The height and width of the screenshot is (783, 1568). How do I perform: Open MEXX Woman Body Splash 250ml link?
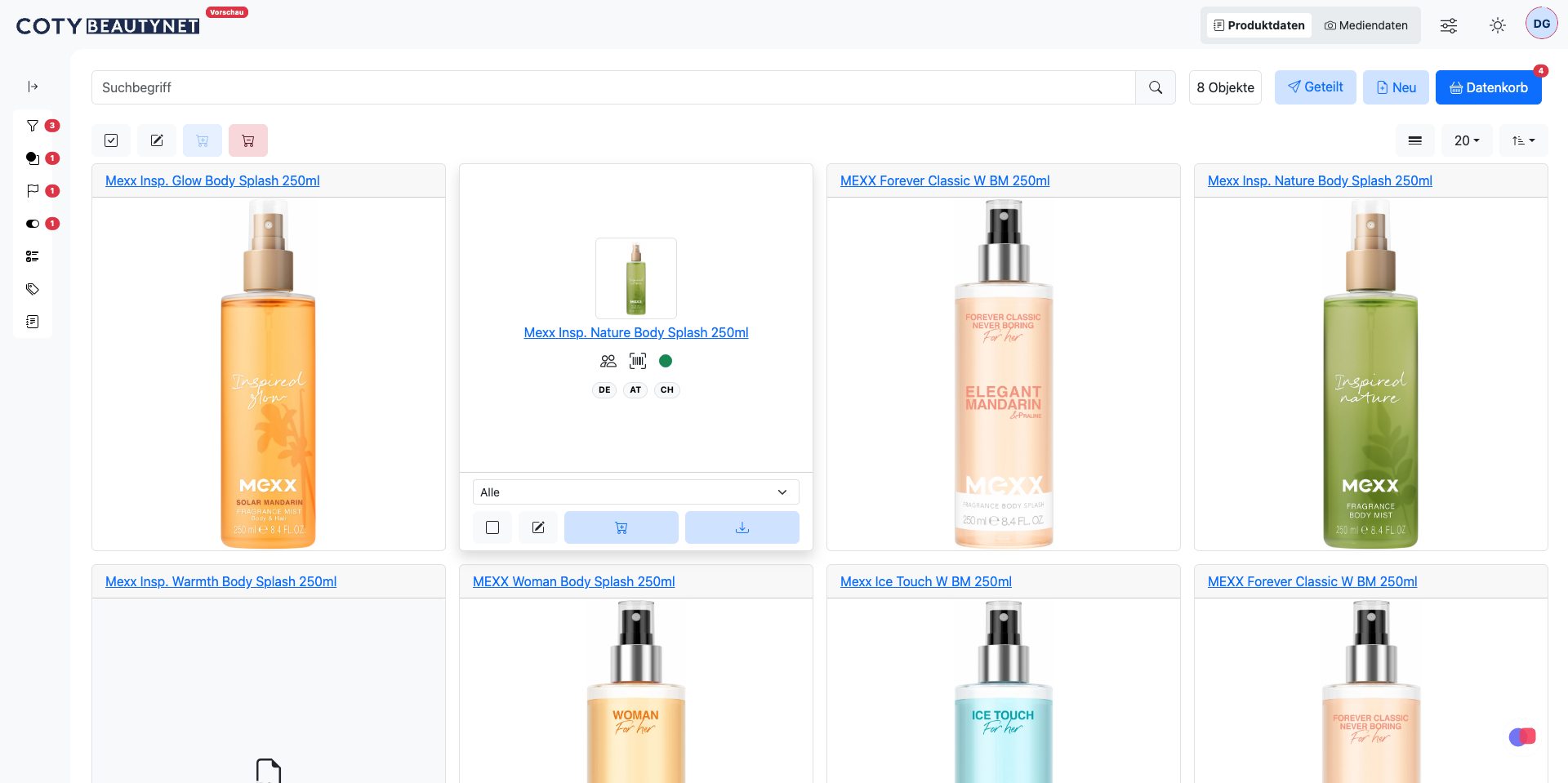pyautogui.click(x=574, y=581)
